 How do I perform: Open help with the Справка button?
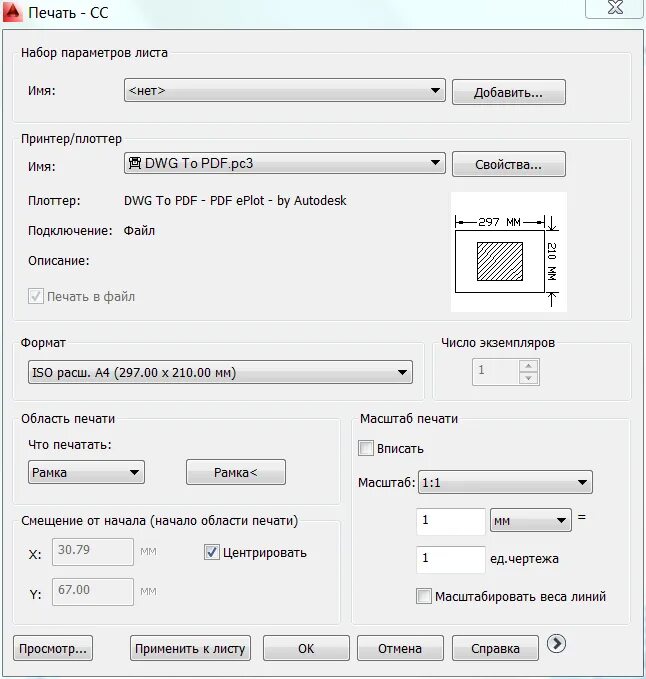495,648
